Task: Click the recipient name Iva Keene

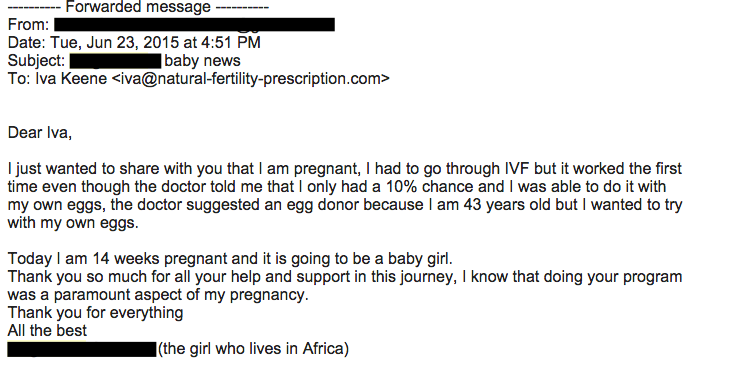Action: click(x=71, y=79)
